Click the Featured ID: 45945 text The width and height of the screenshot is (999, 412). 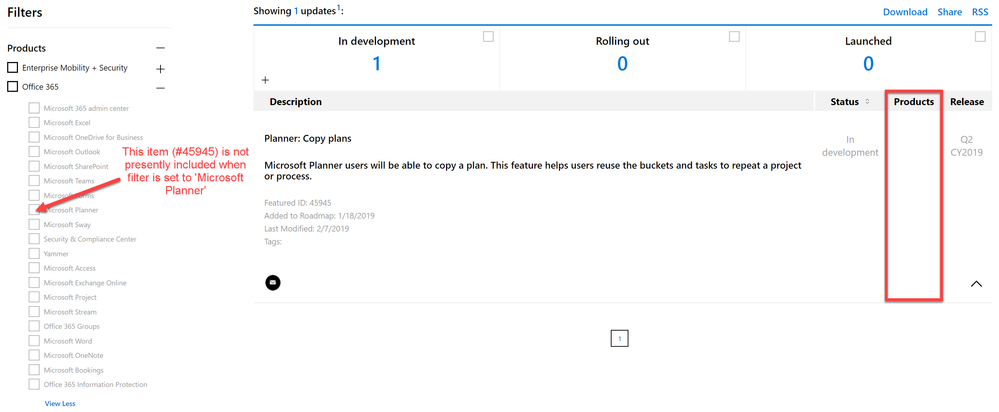coord(298,203)
